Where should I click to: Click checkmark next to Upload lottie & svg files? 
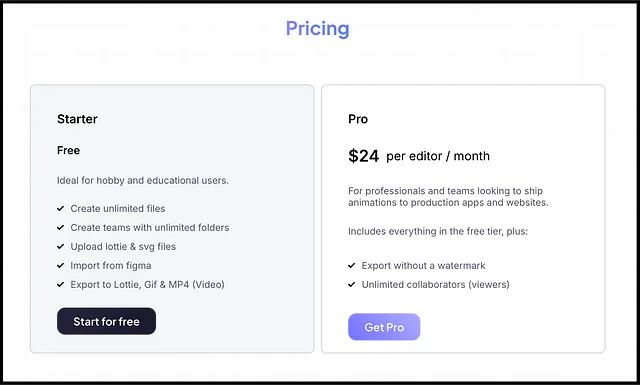click(x=61, y=247)
